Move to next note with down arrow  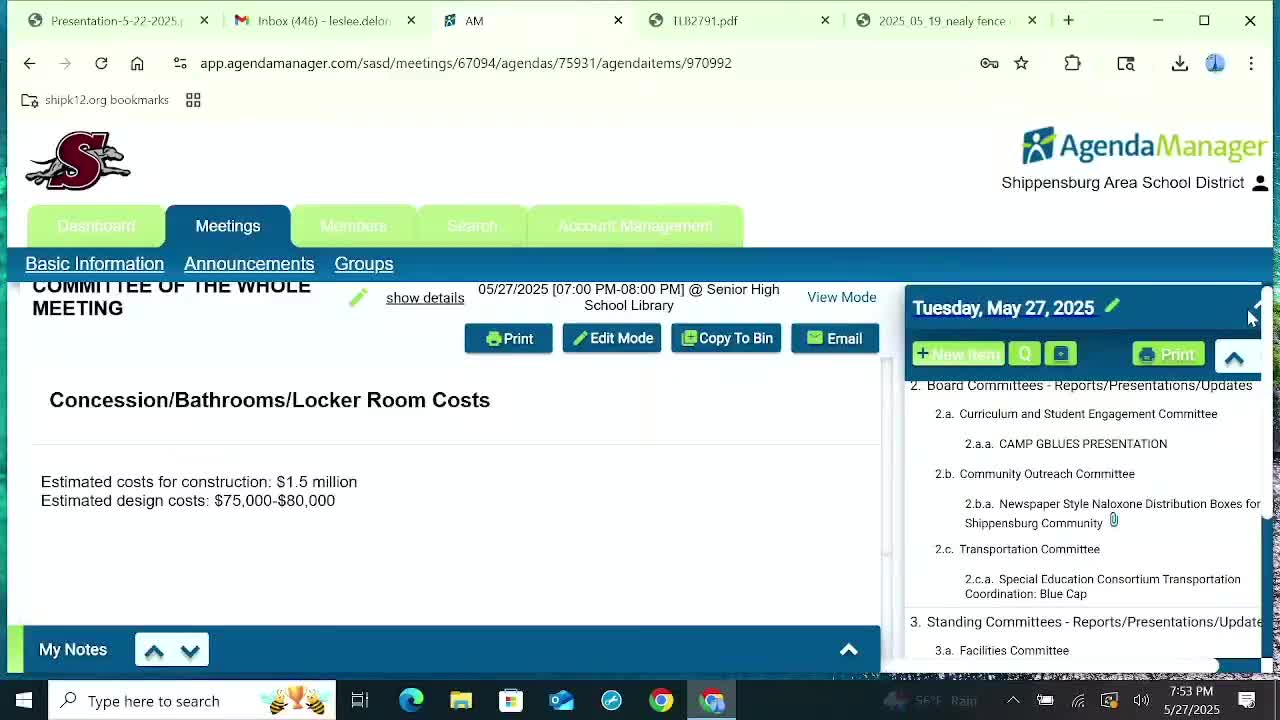click(x=190, y=651)
